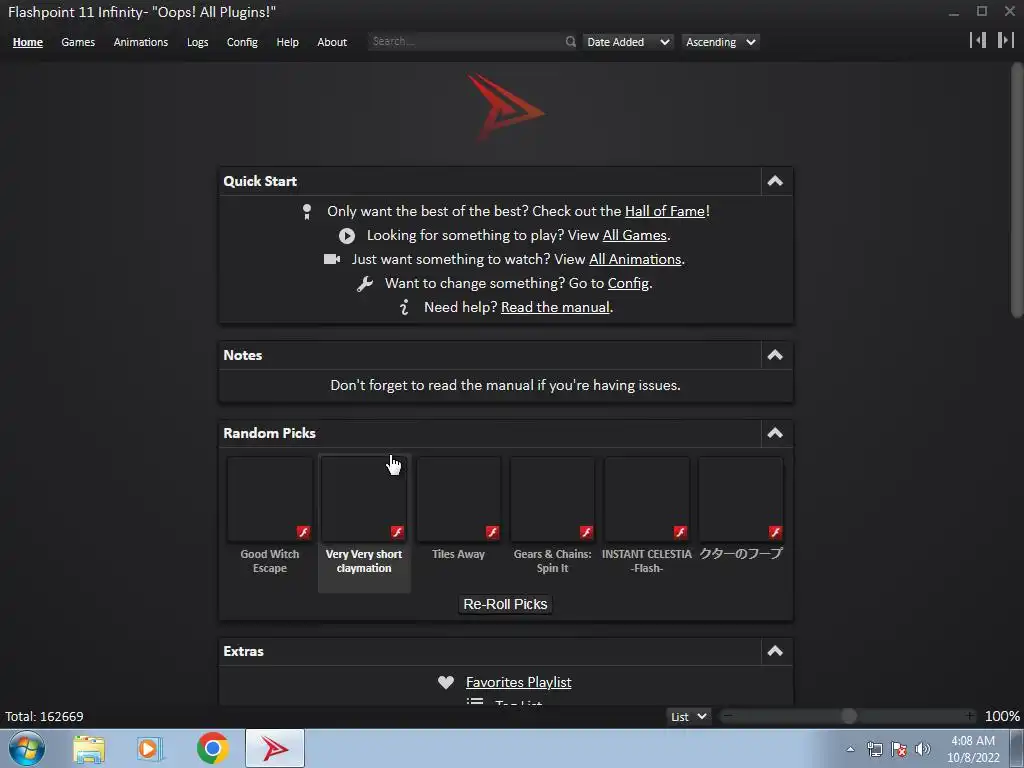
Task: Open the Ascending order dropdown
Action: pyautogui.click(x=720, y=42)
